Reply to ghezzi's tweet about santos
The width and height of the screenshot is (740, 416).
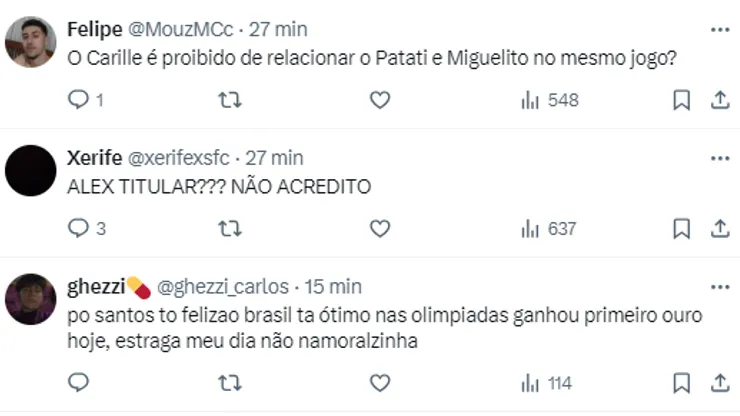[x=79, y=382]
